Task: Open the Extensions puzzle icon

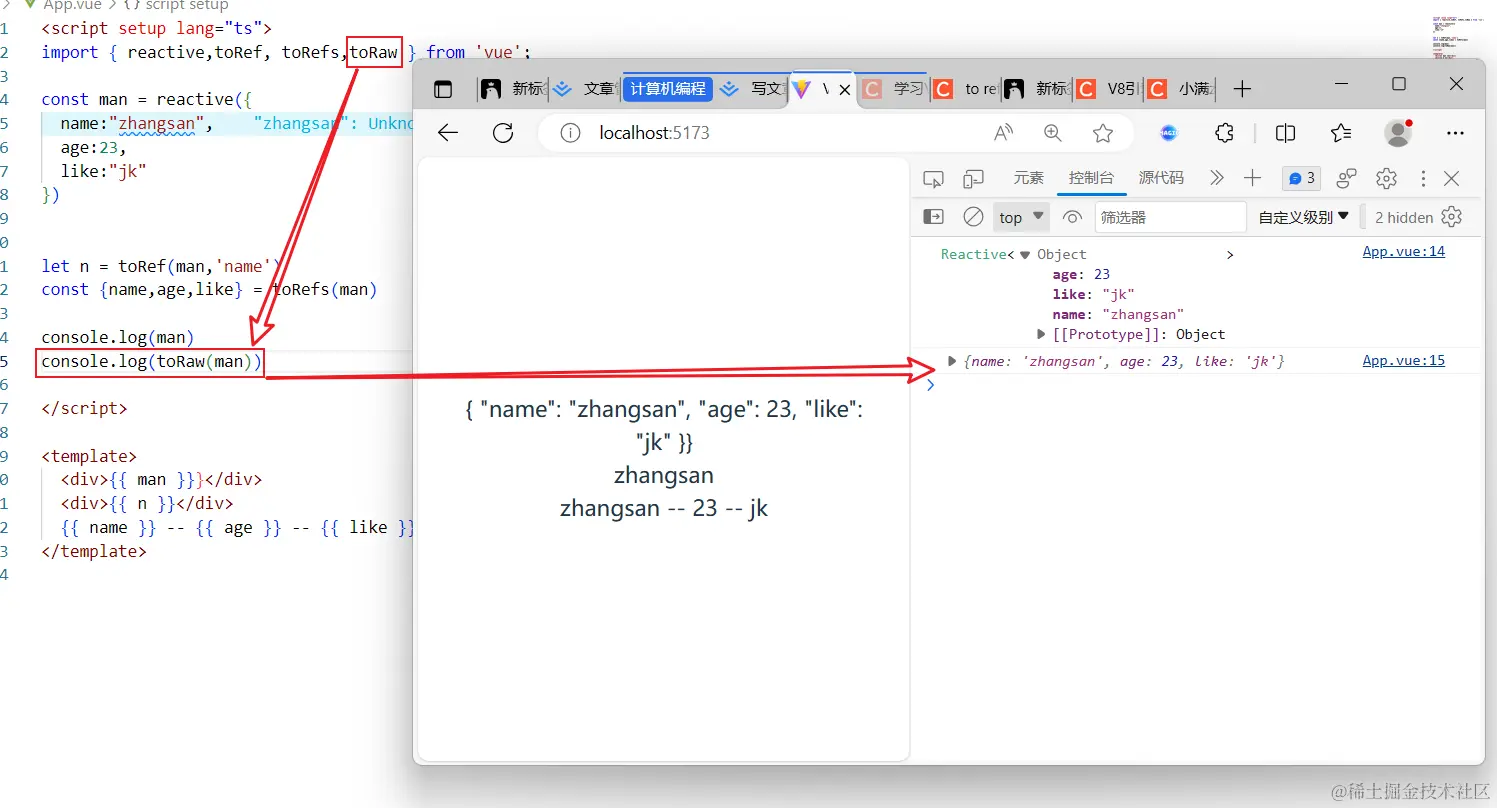Action: click(x=1224, y=133)
